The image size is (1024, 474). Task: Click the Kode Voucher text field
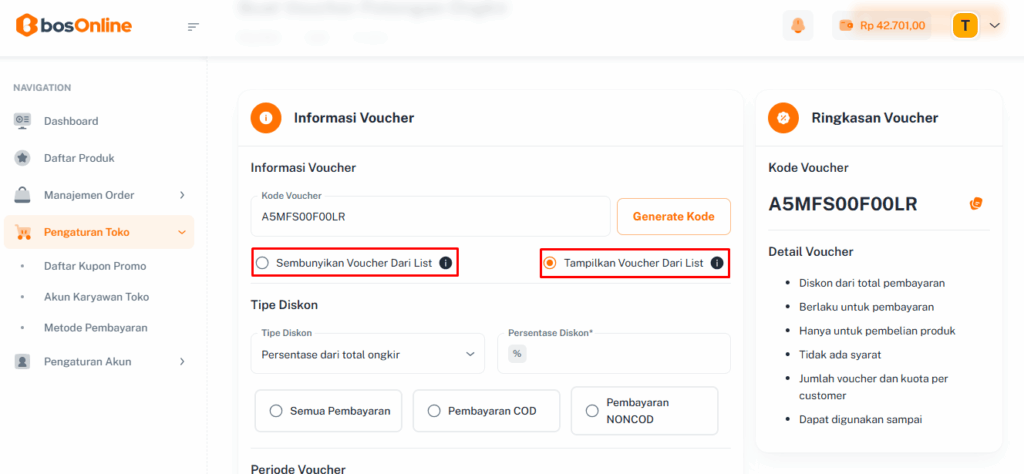click(430, 216)
